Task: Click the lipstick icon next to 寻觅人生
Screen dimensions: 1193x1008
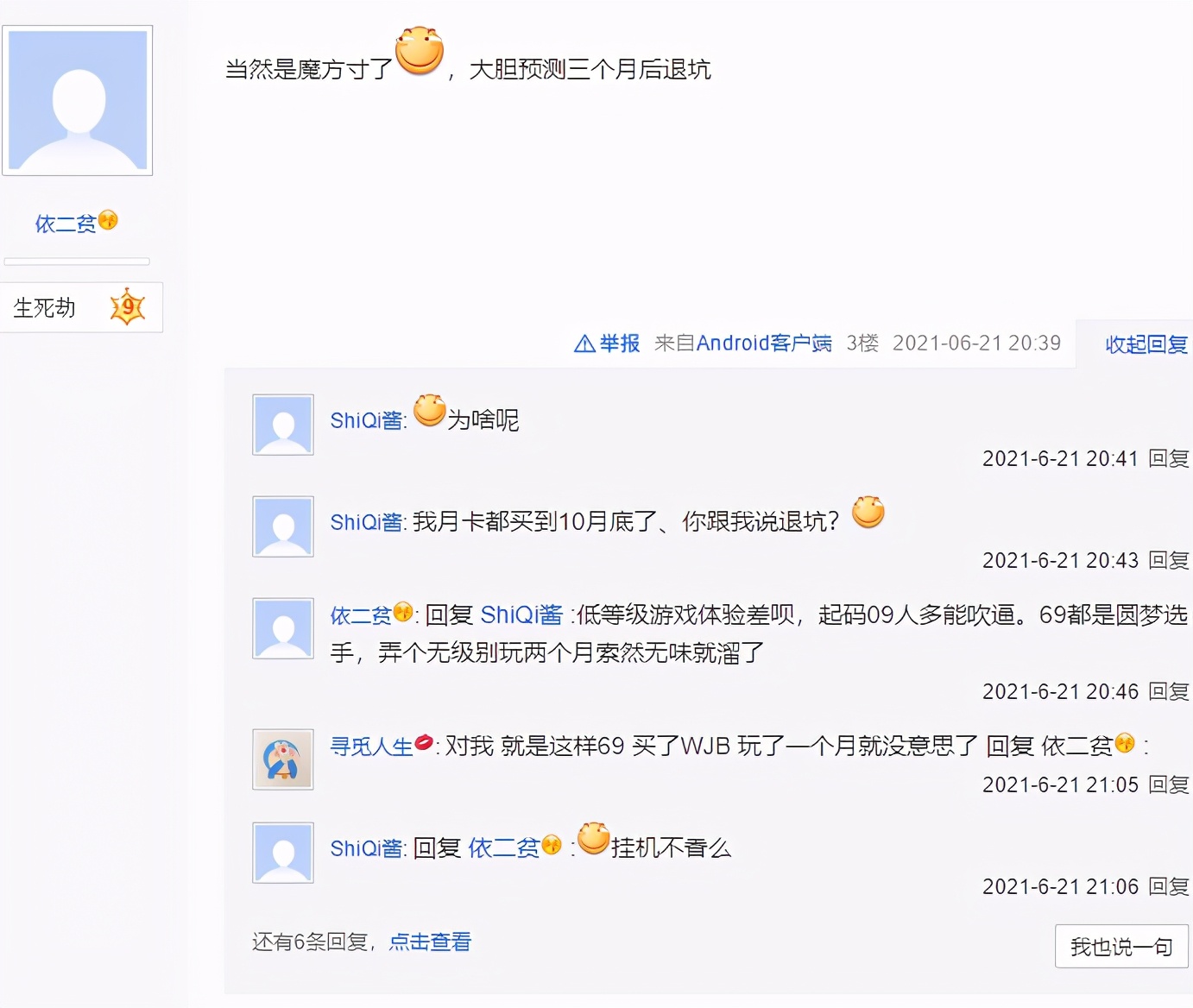Action: (x=422, y=742)
